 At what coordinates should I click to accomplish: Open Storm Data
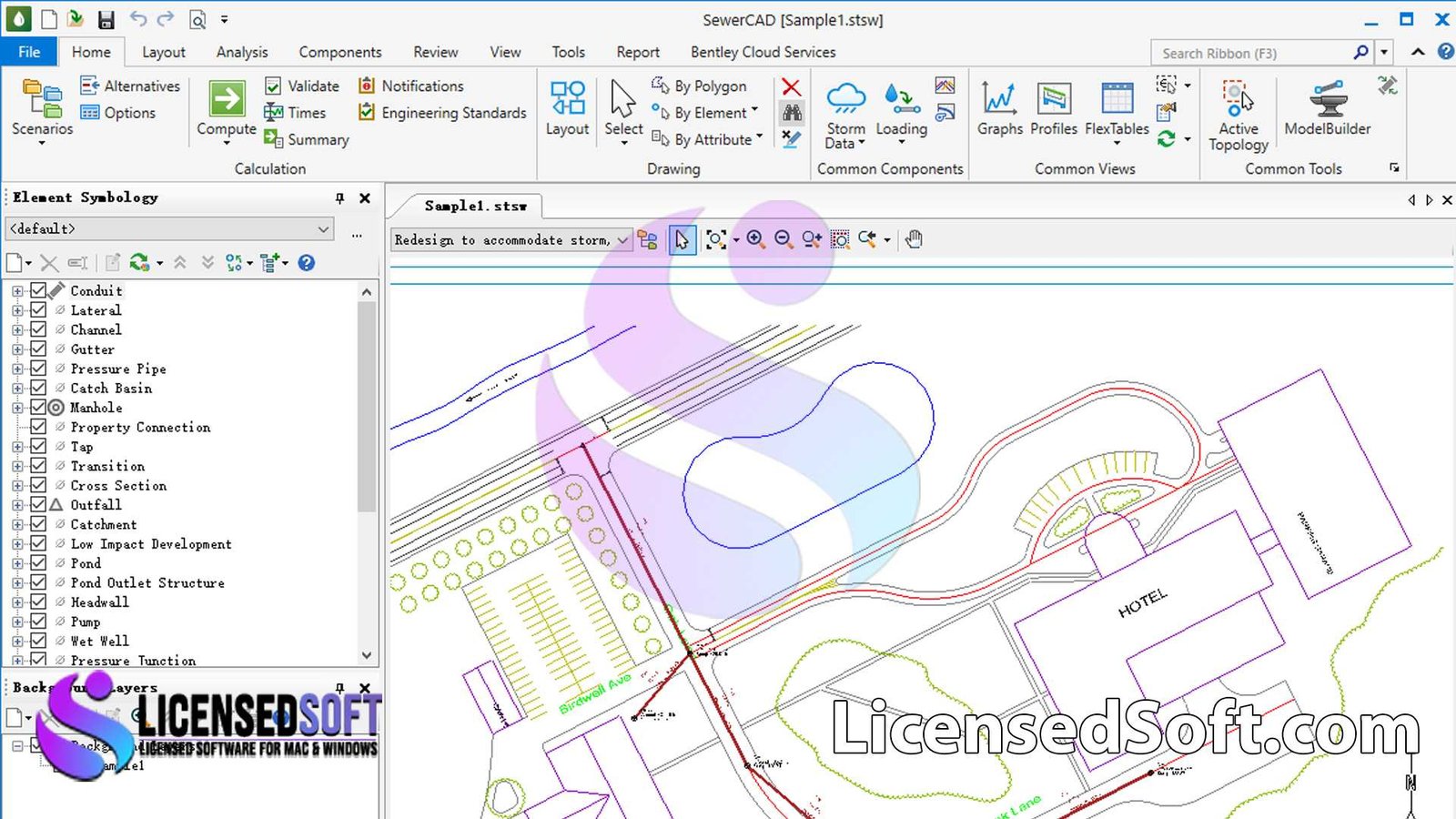pos(845,115)
